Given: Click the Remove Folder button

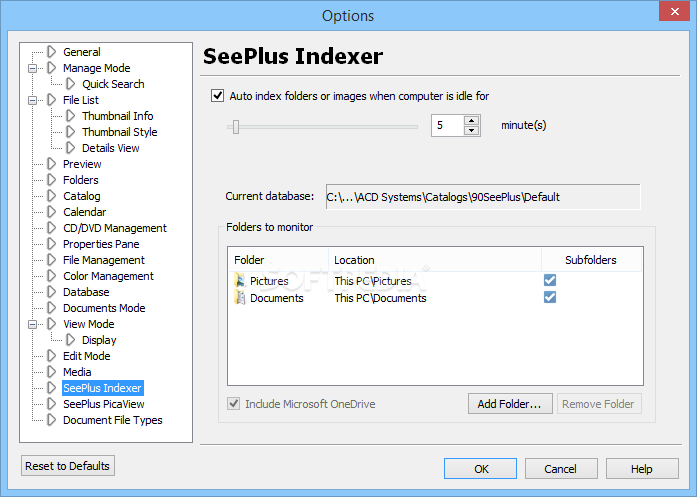Looking at the screenshot, I should (x=599, y=404).
